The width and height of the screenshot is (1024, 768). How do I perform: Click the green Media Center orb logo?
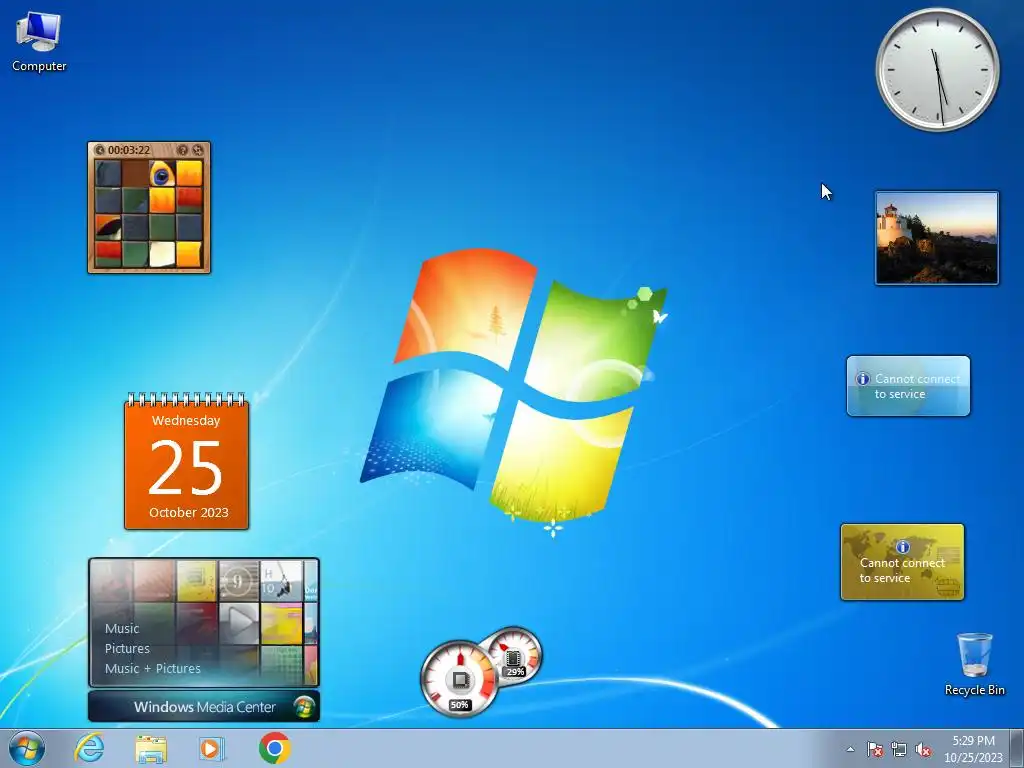click(304, 707)
